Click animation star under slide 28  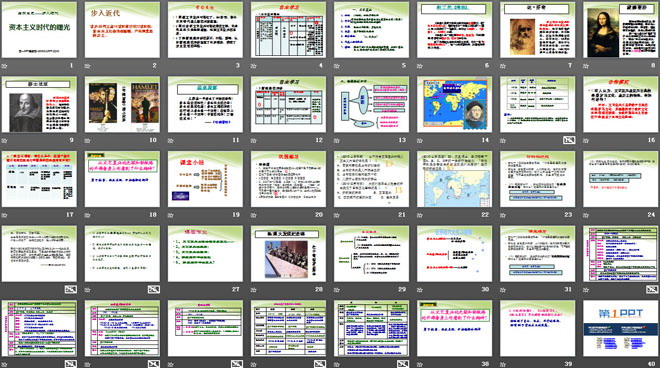[254, 290]
